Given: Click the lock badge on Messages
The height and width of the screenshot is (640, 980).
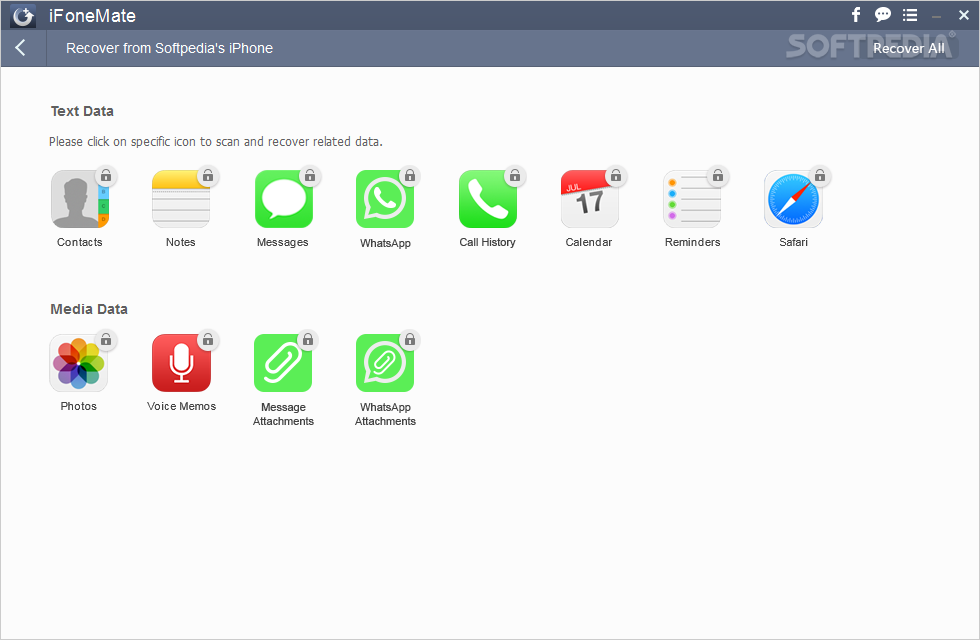Looking at the screenshot, I should [310, 176].
